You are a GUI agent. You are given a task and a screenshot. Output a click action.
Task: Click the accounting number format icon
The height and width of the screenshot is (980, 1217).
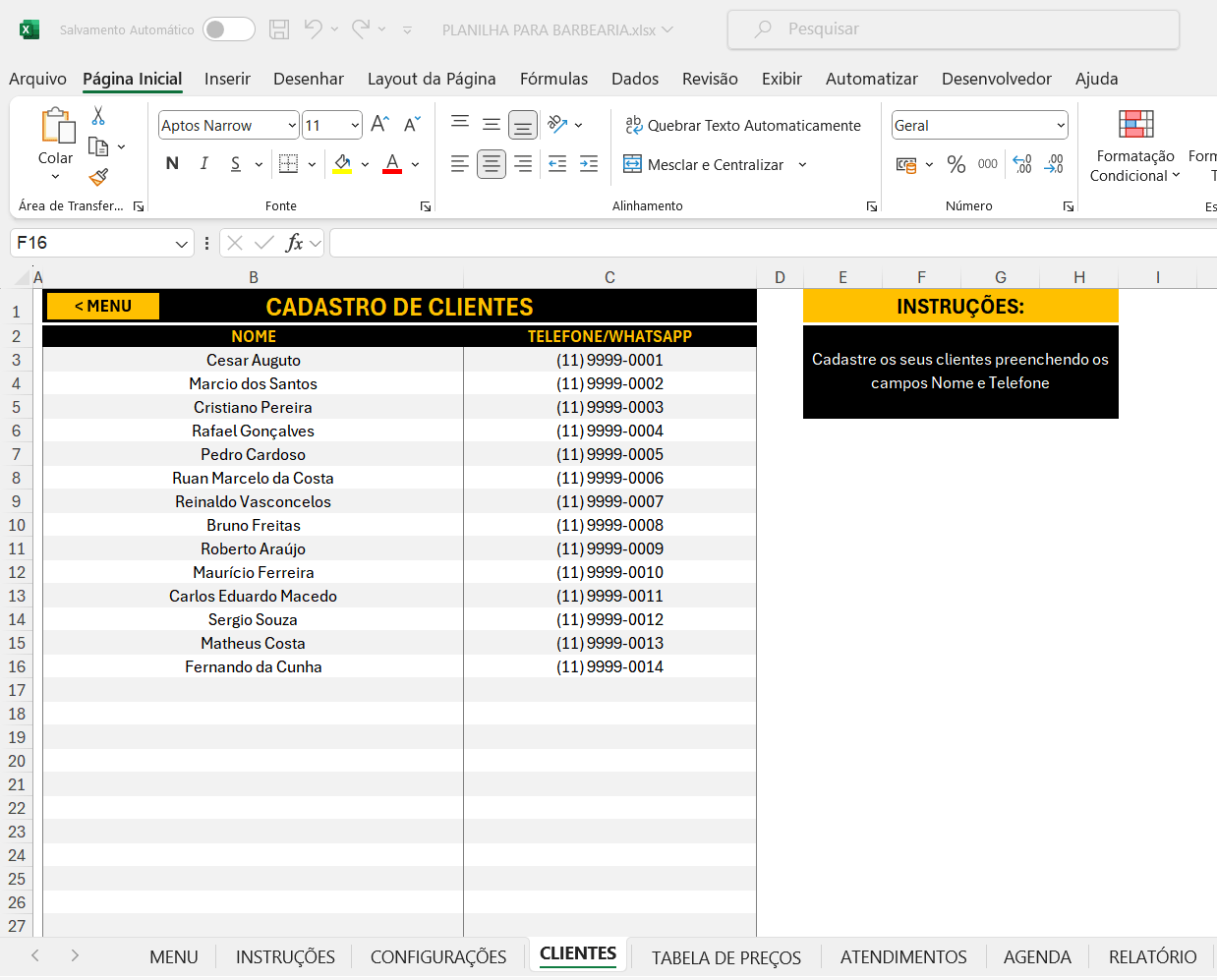pos(906,164)
